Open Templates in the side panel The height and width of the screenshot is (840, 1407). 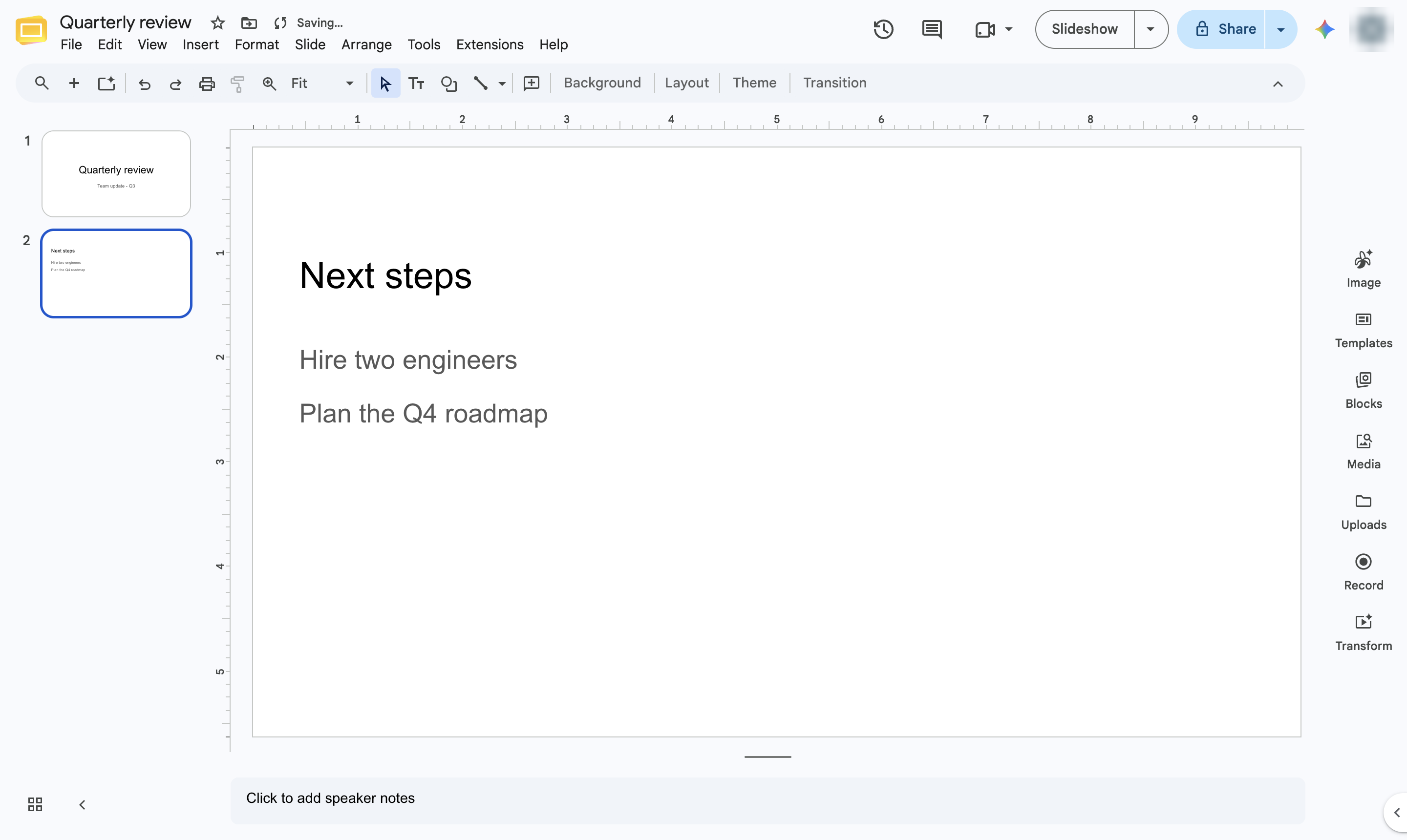point(1363,331)
